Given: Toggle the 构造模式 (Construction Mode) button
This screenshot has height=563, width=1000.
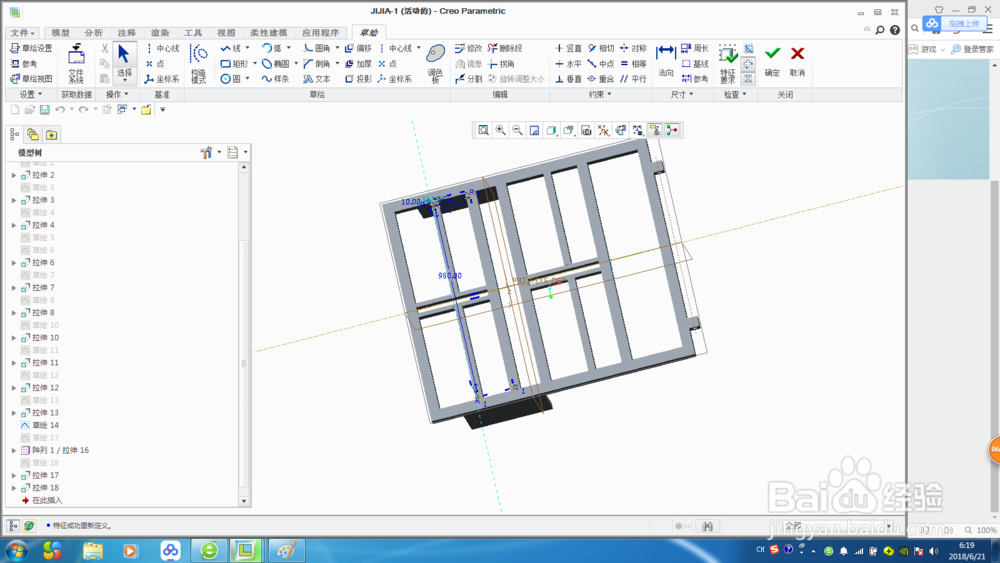Looking at the screenshot, I should [198, 64].
